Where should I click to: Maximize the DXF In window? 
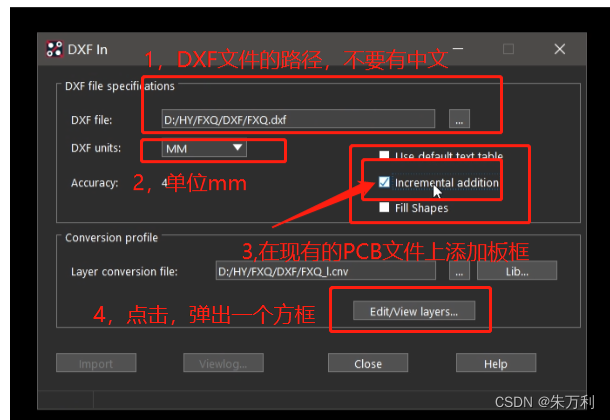pos(508,49)
